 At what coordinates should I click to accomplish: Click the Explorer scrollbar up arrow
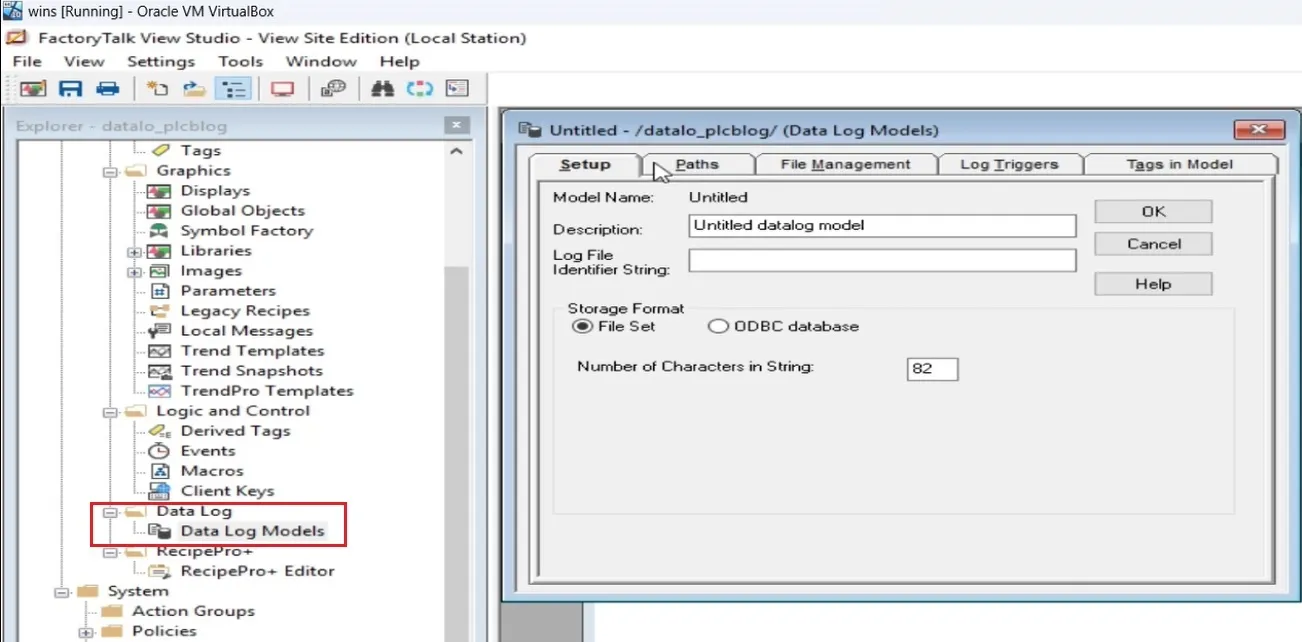coord(457,151)
